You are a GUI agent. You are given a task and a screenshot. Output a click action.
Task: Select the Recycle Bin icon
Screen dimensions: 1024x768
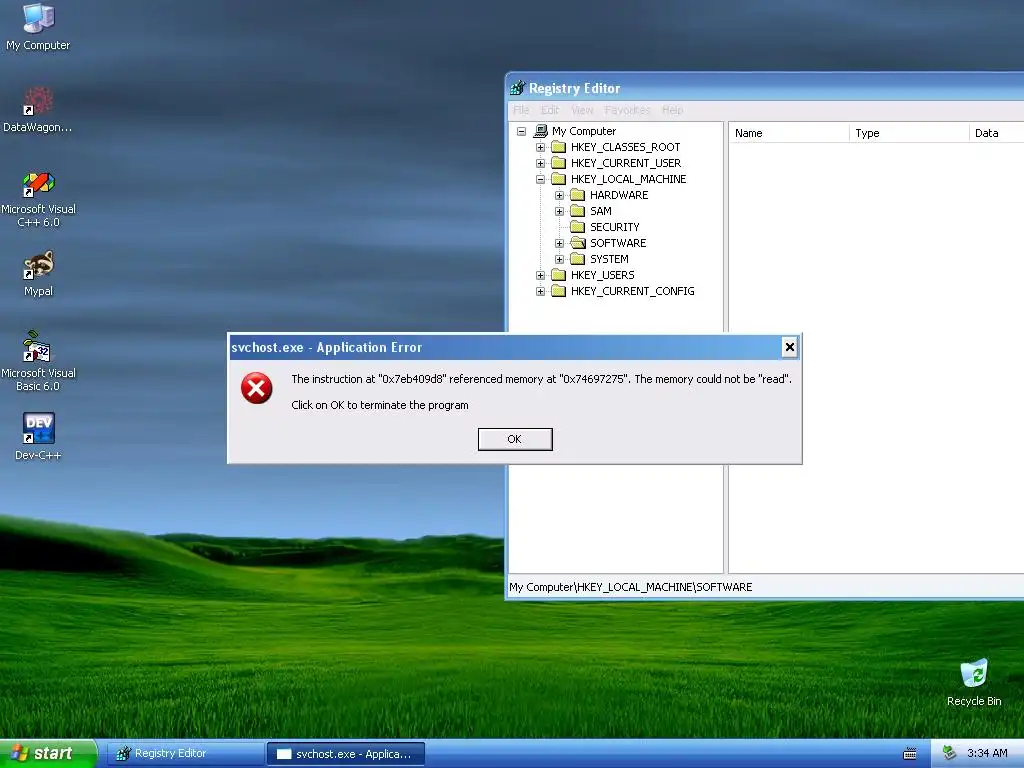click(974, 674)
